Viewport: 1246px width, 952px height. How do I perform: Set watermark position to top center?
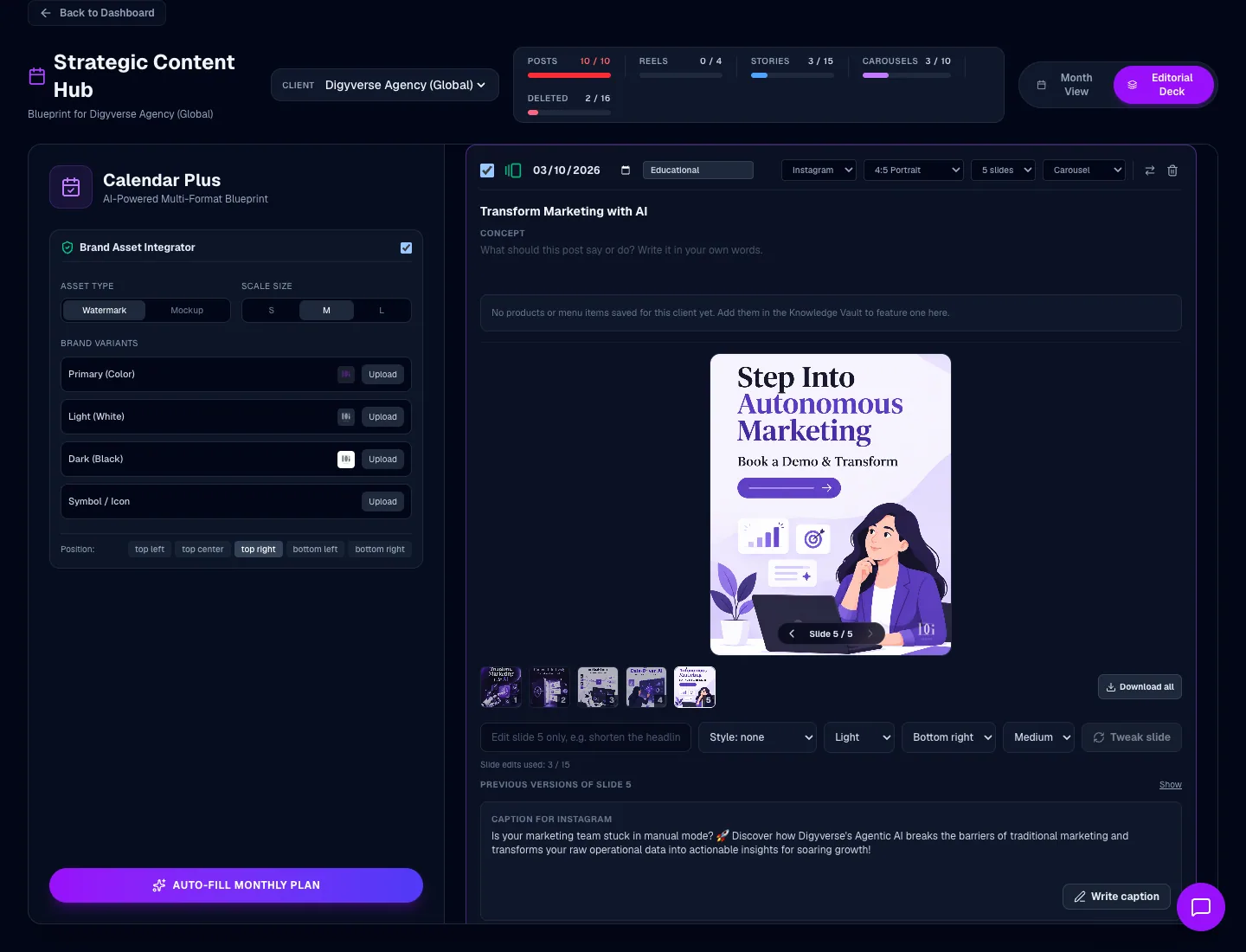pos(202,550)
